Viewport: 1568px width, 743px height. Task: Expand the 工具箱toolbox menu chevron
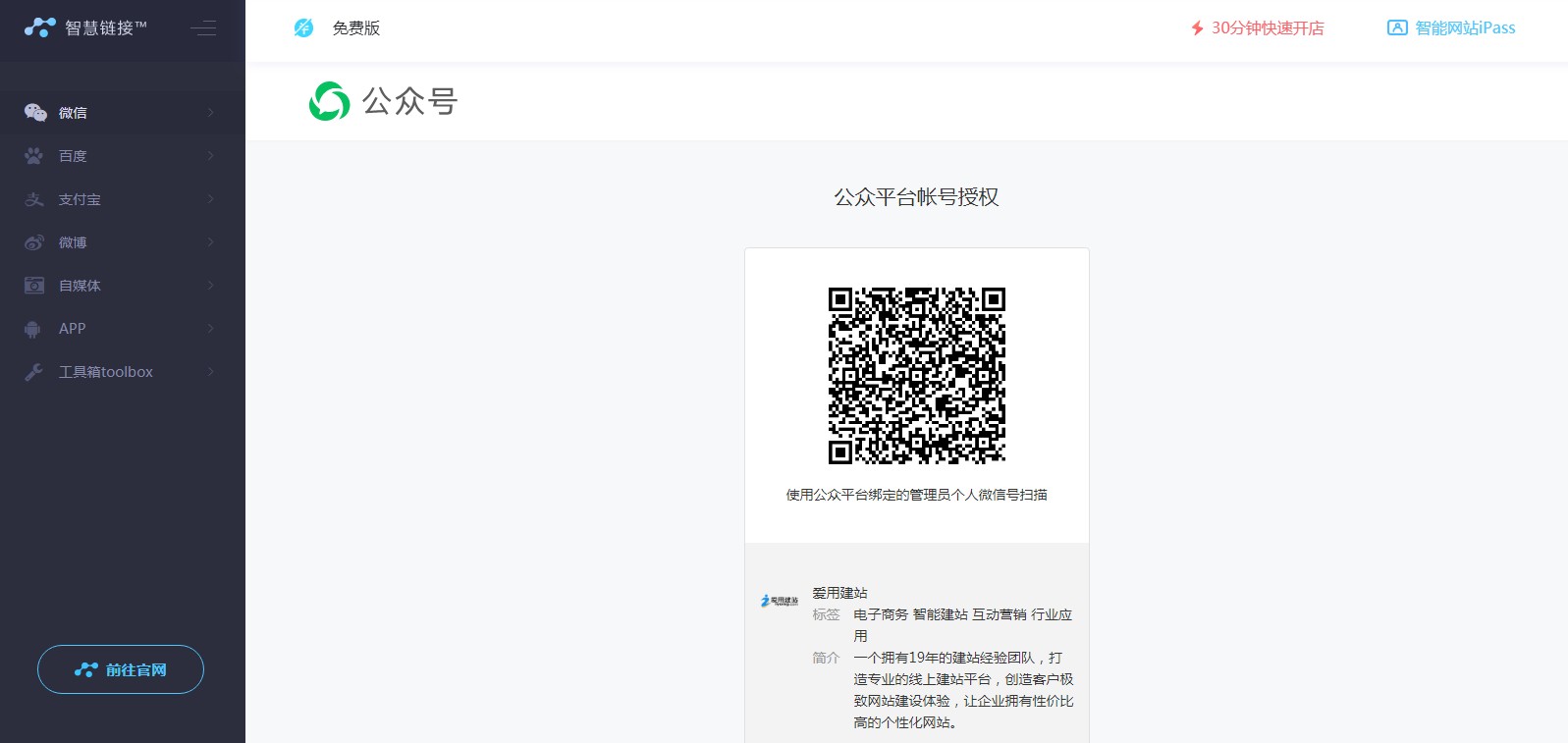coord(211,372)
